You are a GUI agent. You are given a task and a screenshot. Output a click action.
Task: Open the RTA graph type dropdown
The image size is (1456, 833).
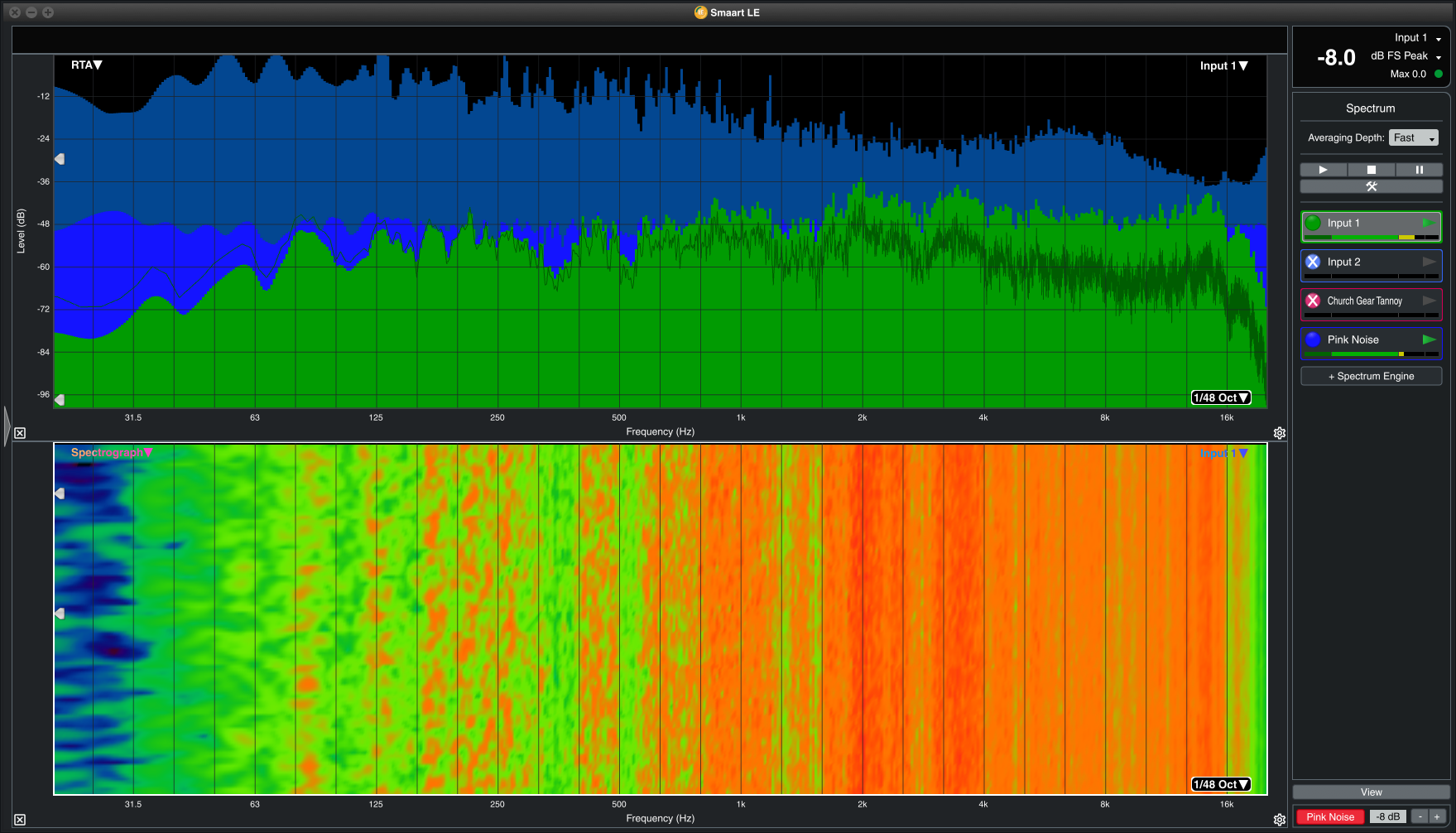coord(86,65)
